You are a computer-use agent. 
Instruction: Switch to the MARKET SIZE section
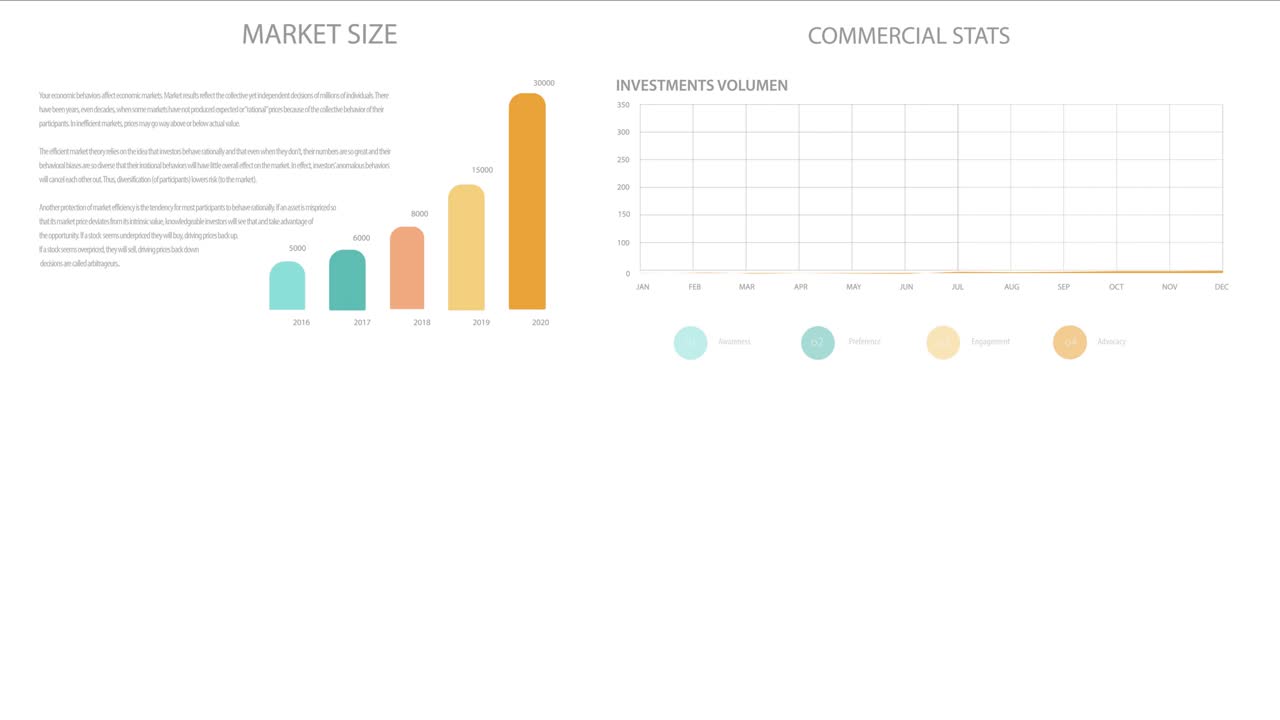(x=319, y=33)
